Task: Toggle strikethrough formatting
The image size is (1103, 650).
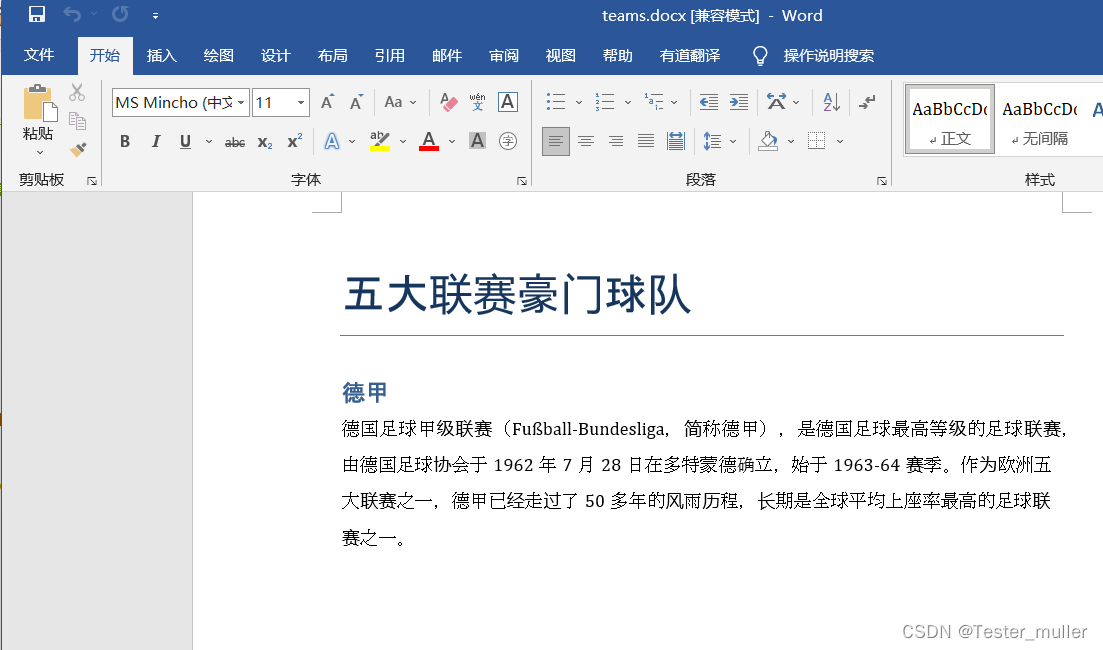Action: click(234, 141)
